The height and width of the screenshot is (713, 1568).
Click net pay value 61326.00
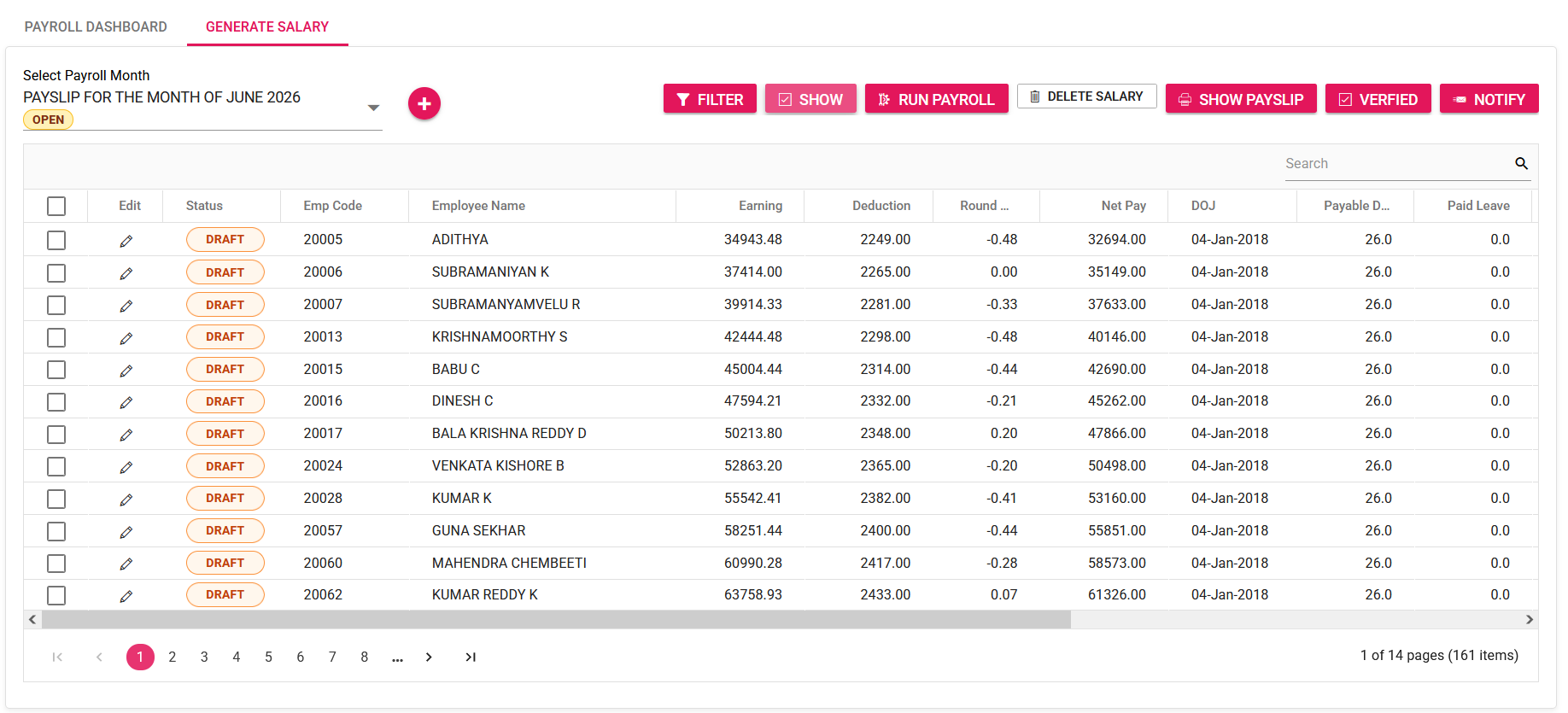pyautogui.click(x=1116, y=594)
